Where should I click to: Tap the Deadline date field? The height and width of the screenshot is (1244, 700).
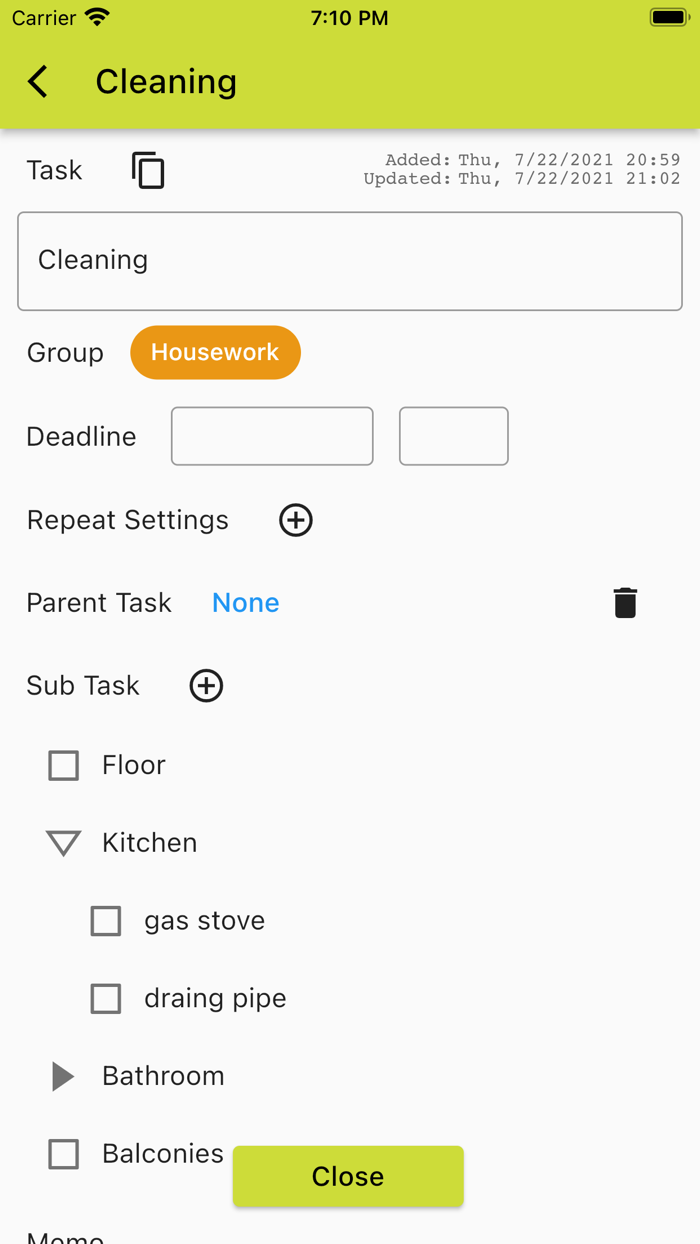[x=271, y=436]
